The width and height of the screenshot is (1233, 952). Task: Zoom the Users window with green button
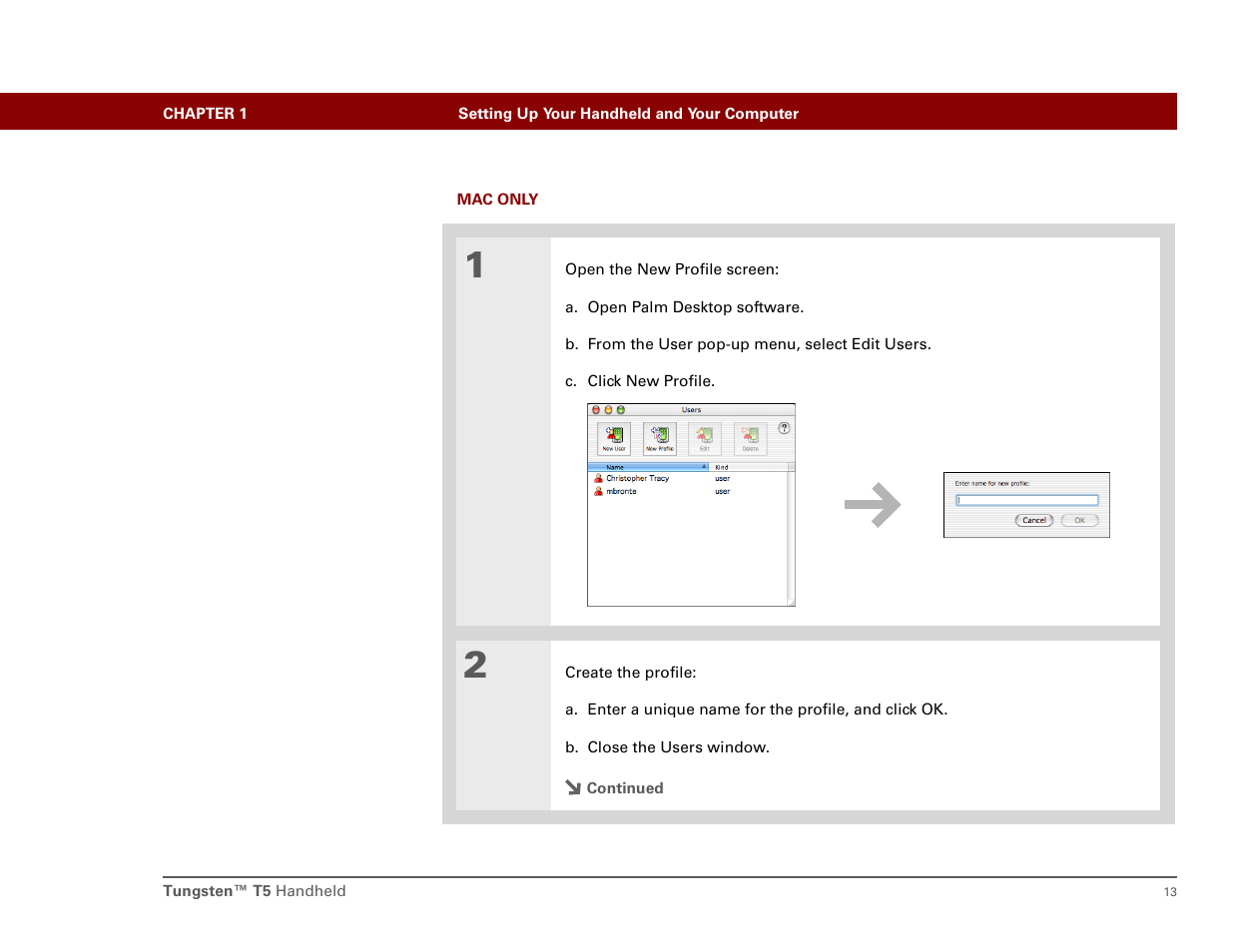[x=620, y=410]
